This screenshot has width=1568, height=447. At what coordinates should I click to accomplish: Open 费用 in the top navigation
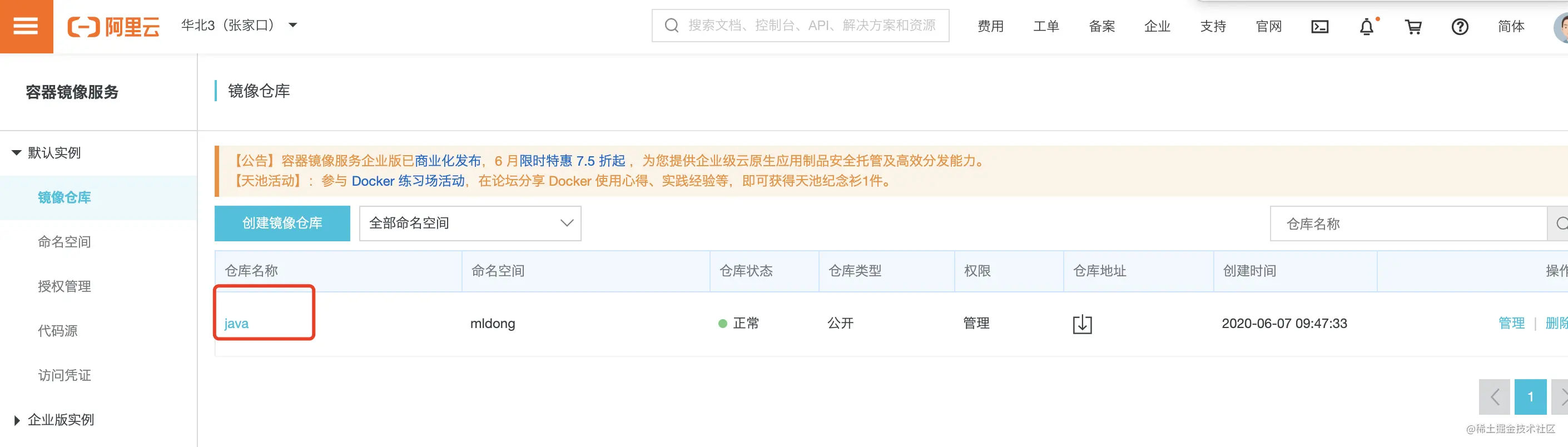(990, 27)
